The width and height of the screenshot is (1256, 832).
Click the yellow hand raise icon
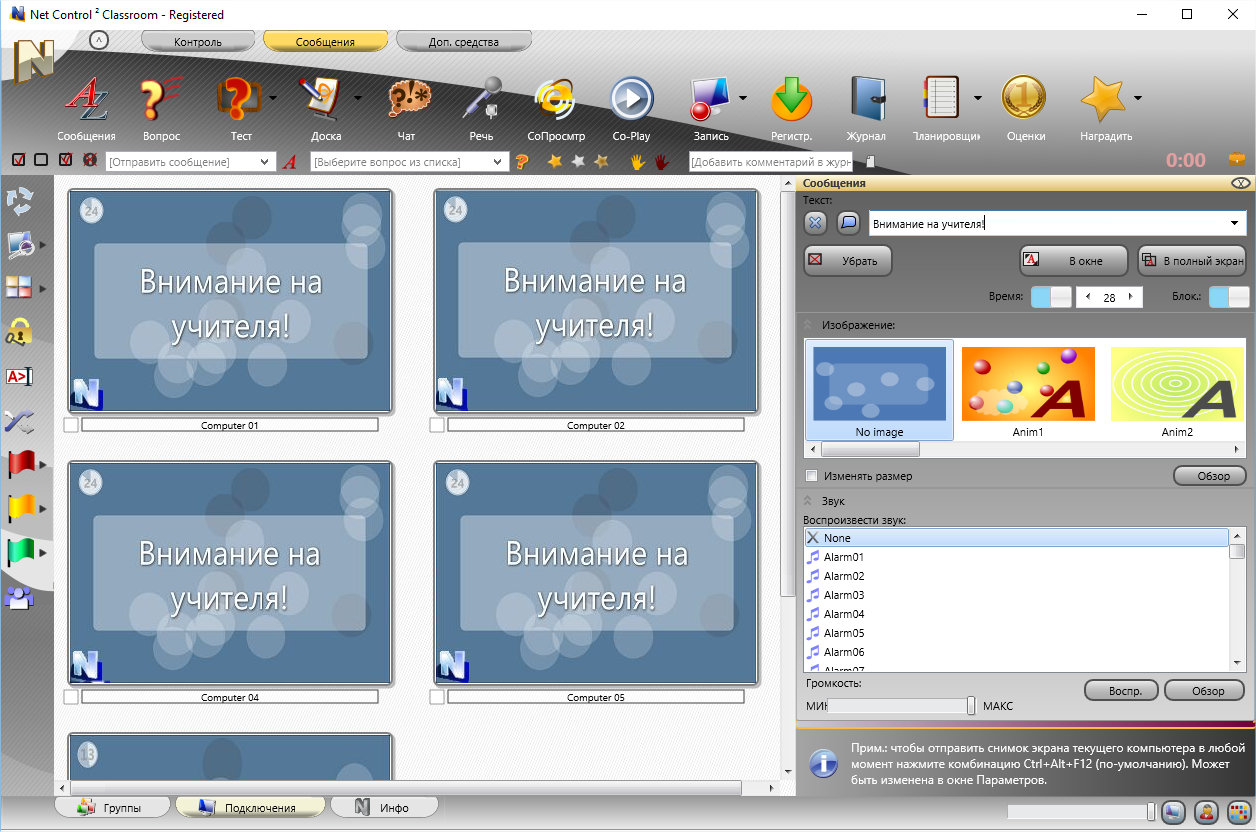pos(637,161)
